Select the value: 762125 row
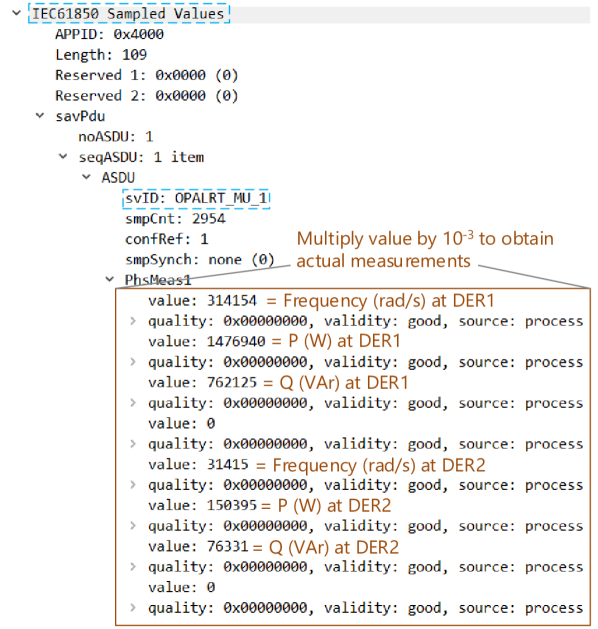 [202, 383]
